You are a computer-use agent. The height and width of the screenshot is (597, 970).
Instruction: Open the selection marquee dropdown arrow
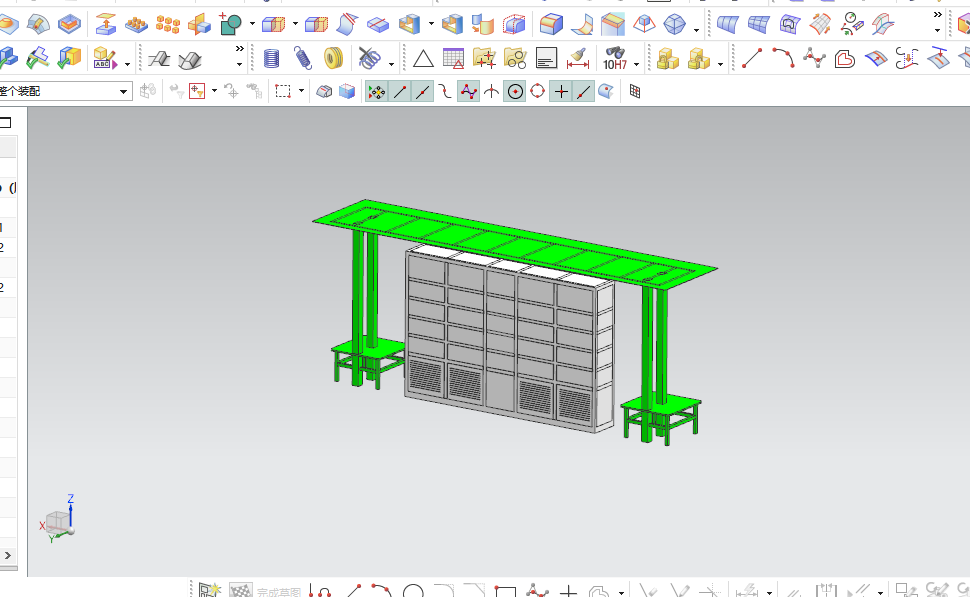coord(301,91)
